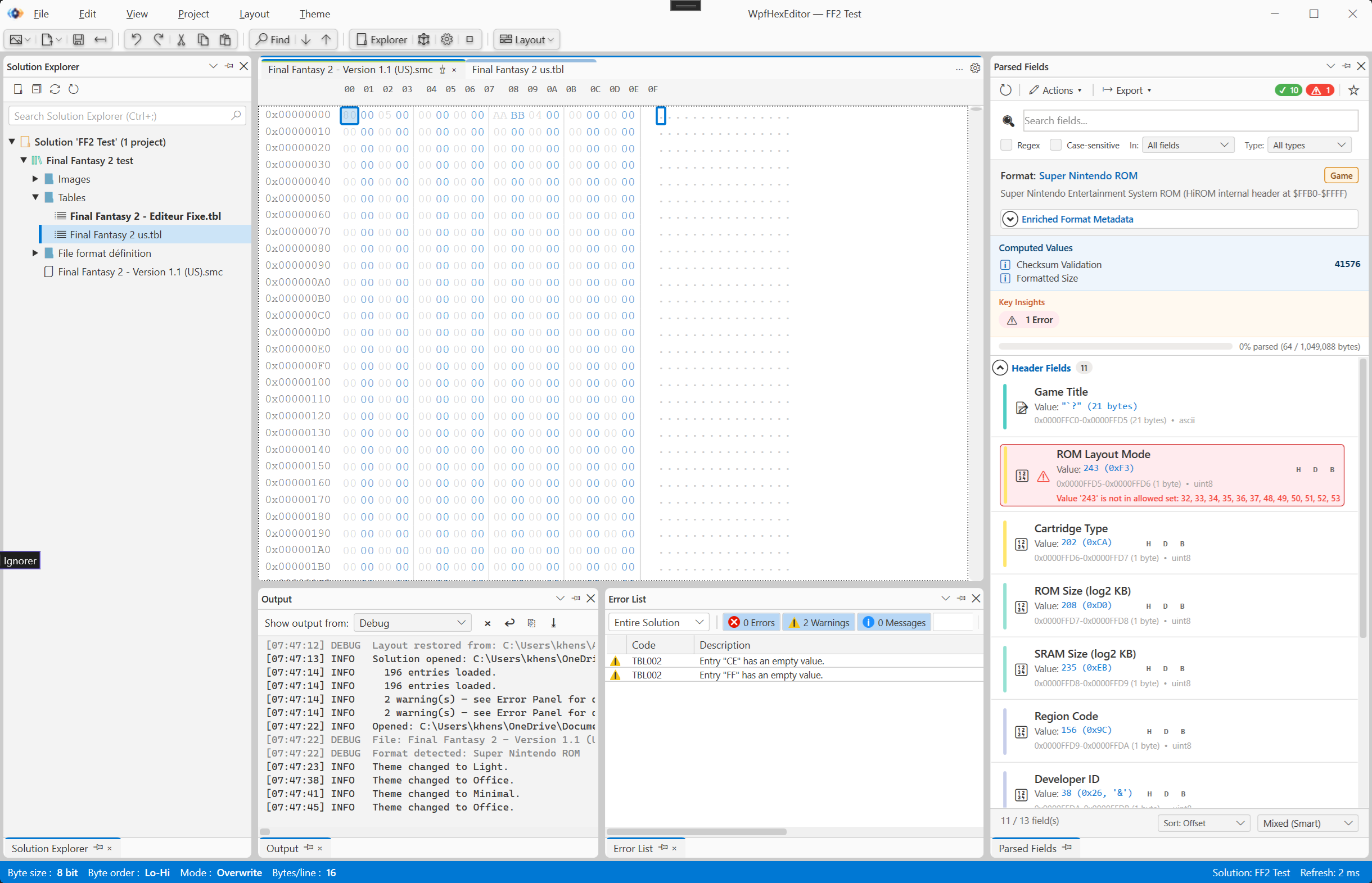Open the File menu

click(40, 13)
